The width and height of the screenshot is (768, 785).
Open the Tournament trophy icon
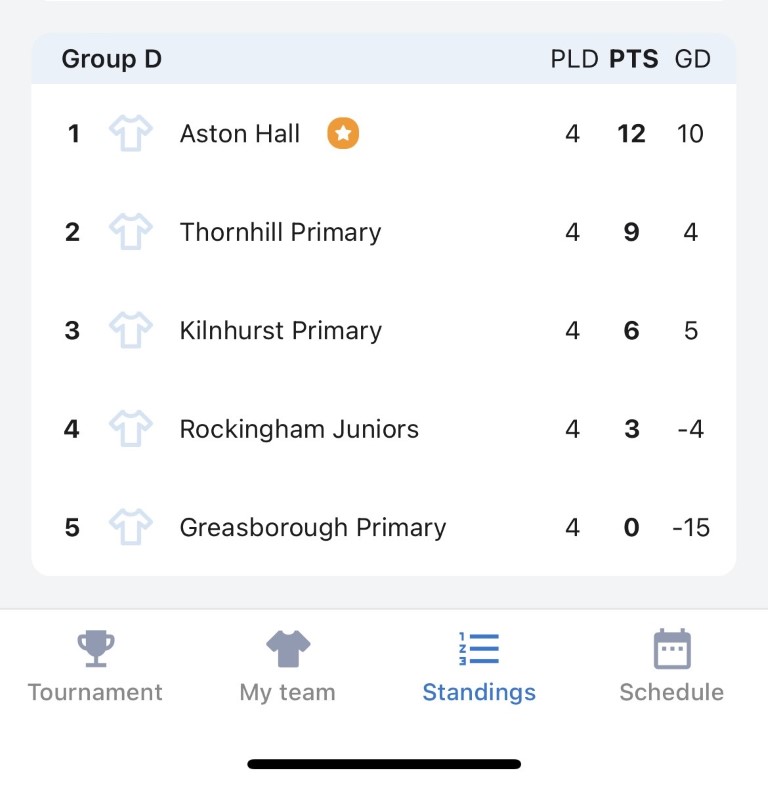(x=96, y=648)
